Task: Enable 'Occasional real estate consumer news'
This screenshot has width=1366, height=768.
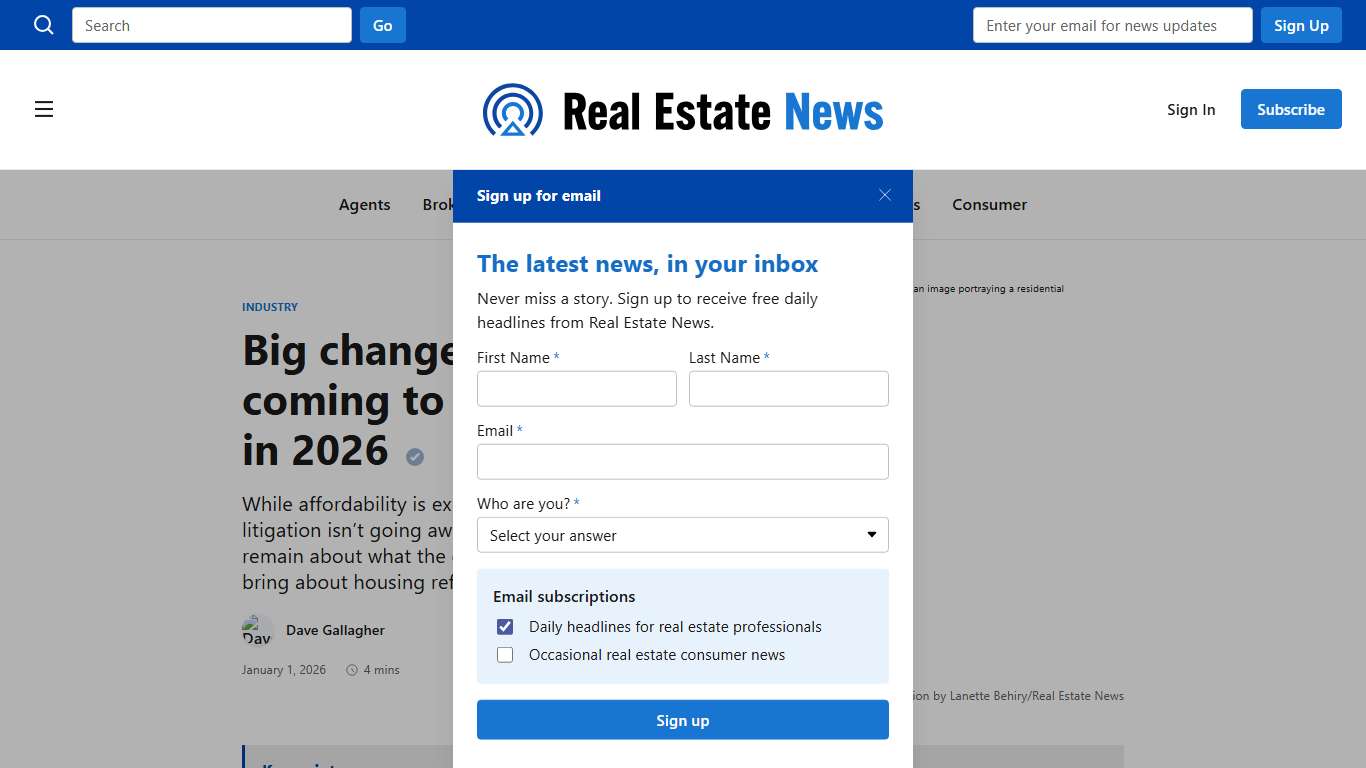Action: (x=505, y=654)
